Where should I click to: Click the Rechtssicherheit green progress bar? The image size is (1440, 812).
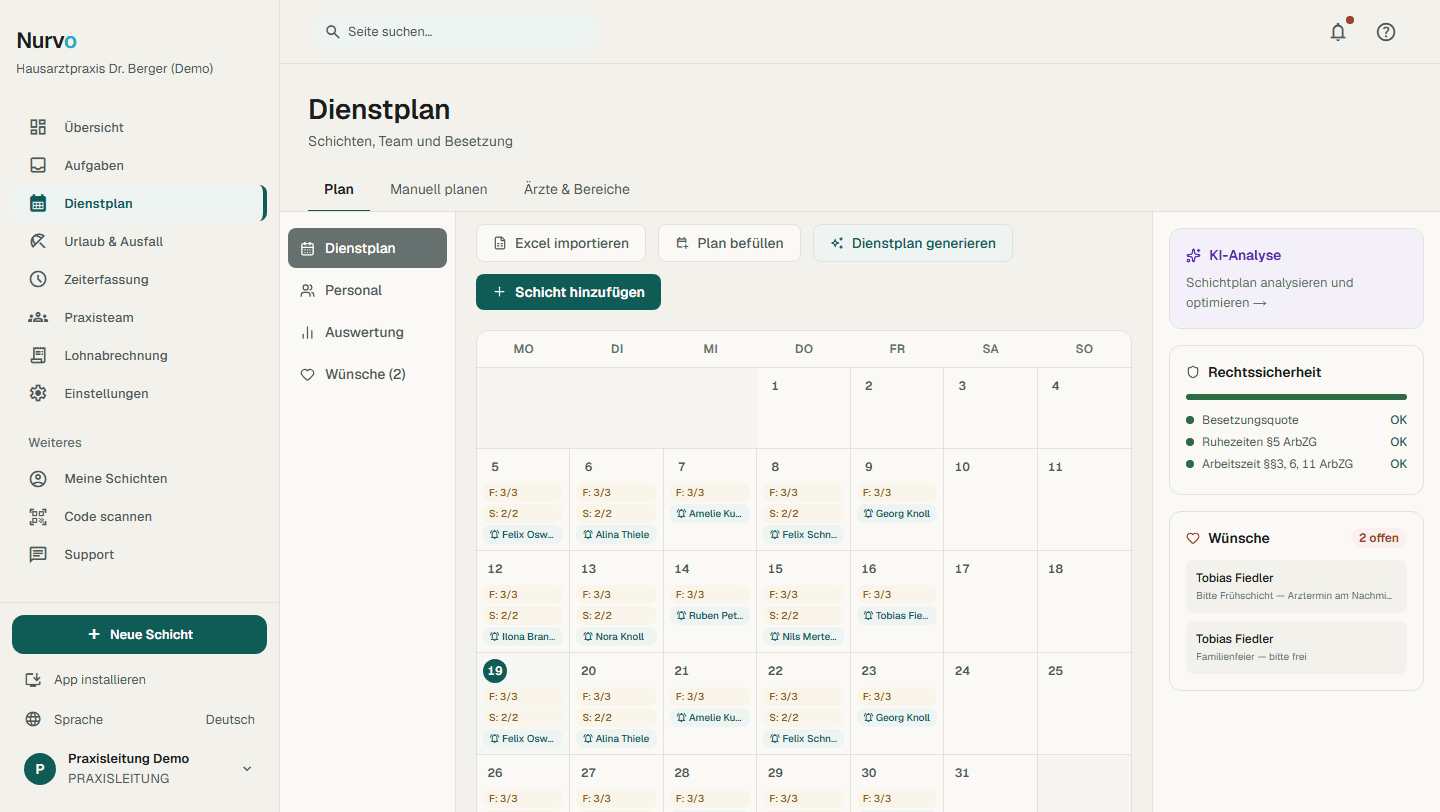coord(1296,397)
